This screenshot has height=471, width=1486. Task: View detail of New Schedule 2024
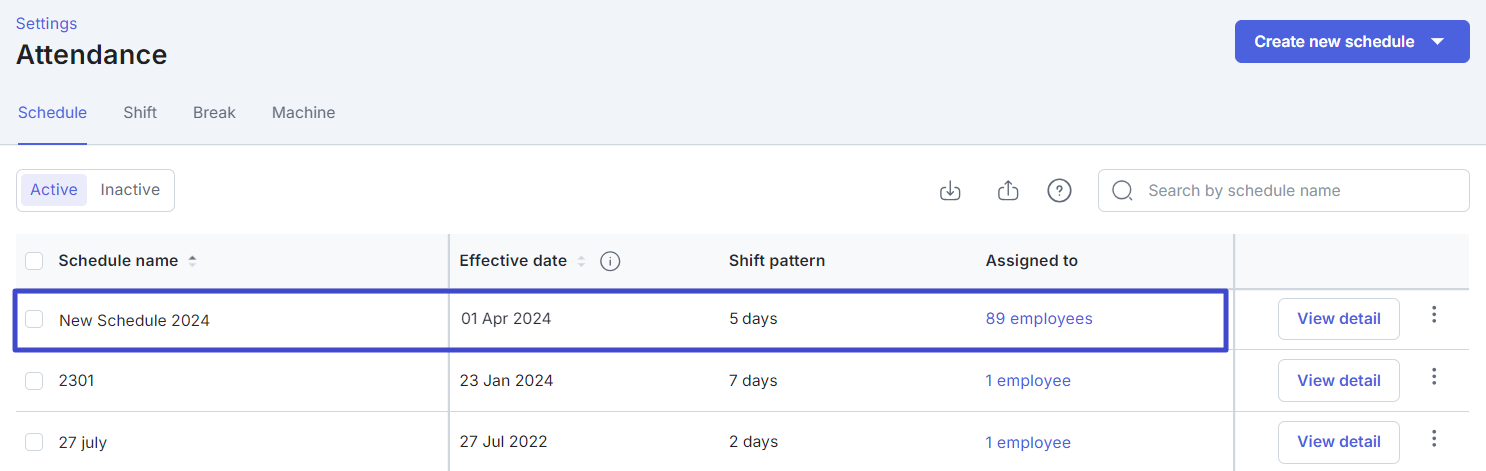(x=1339, y=319)
